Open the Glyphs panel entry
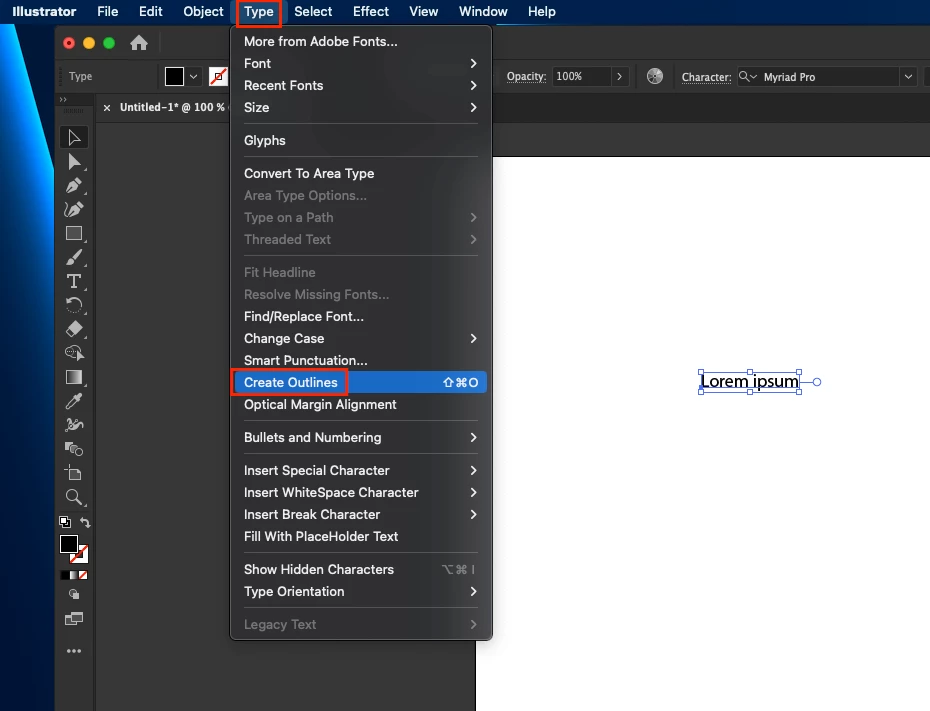 click(x=361, y=141)
